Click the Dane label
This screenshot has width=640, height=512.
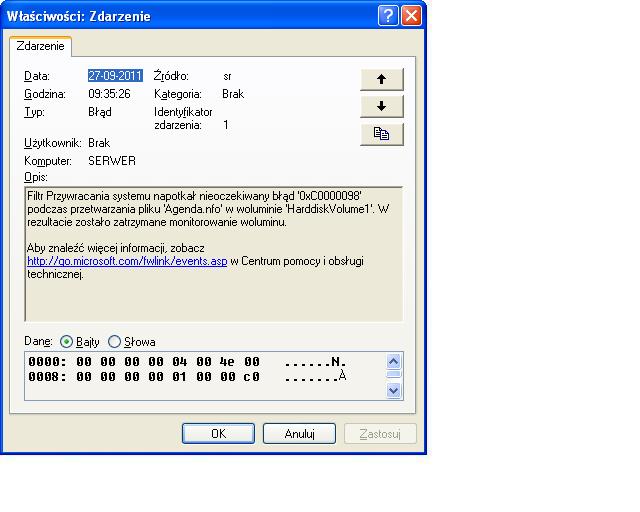38,341
